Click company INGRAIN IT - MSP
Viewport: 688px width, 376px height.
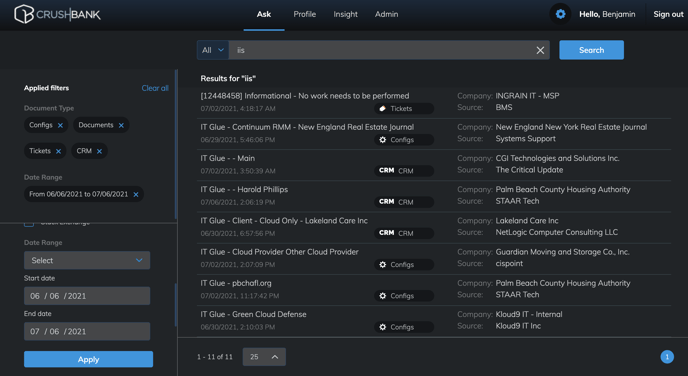527,96
